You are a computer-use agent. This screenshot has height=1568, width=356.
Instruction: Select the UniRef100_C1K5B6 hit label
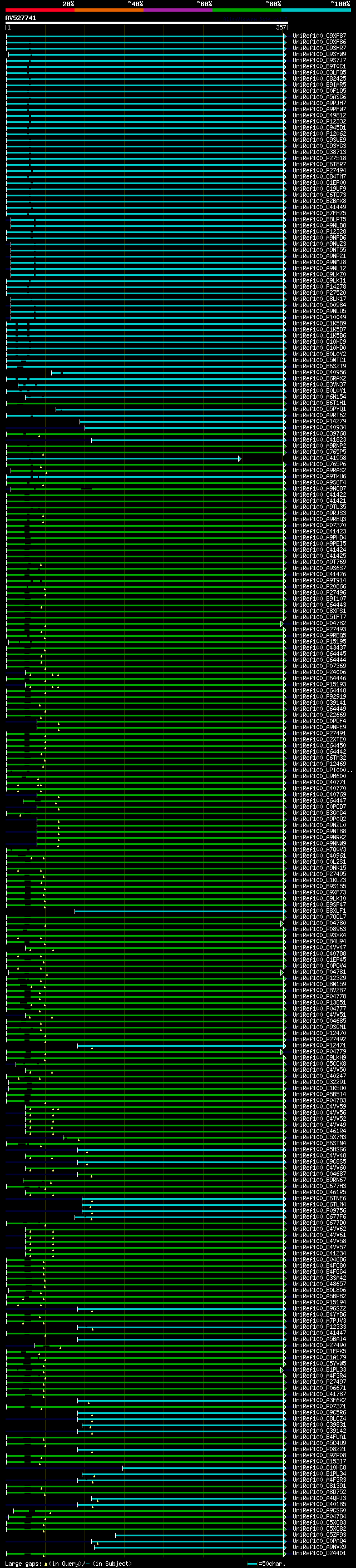[x=319, y=336]
